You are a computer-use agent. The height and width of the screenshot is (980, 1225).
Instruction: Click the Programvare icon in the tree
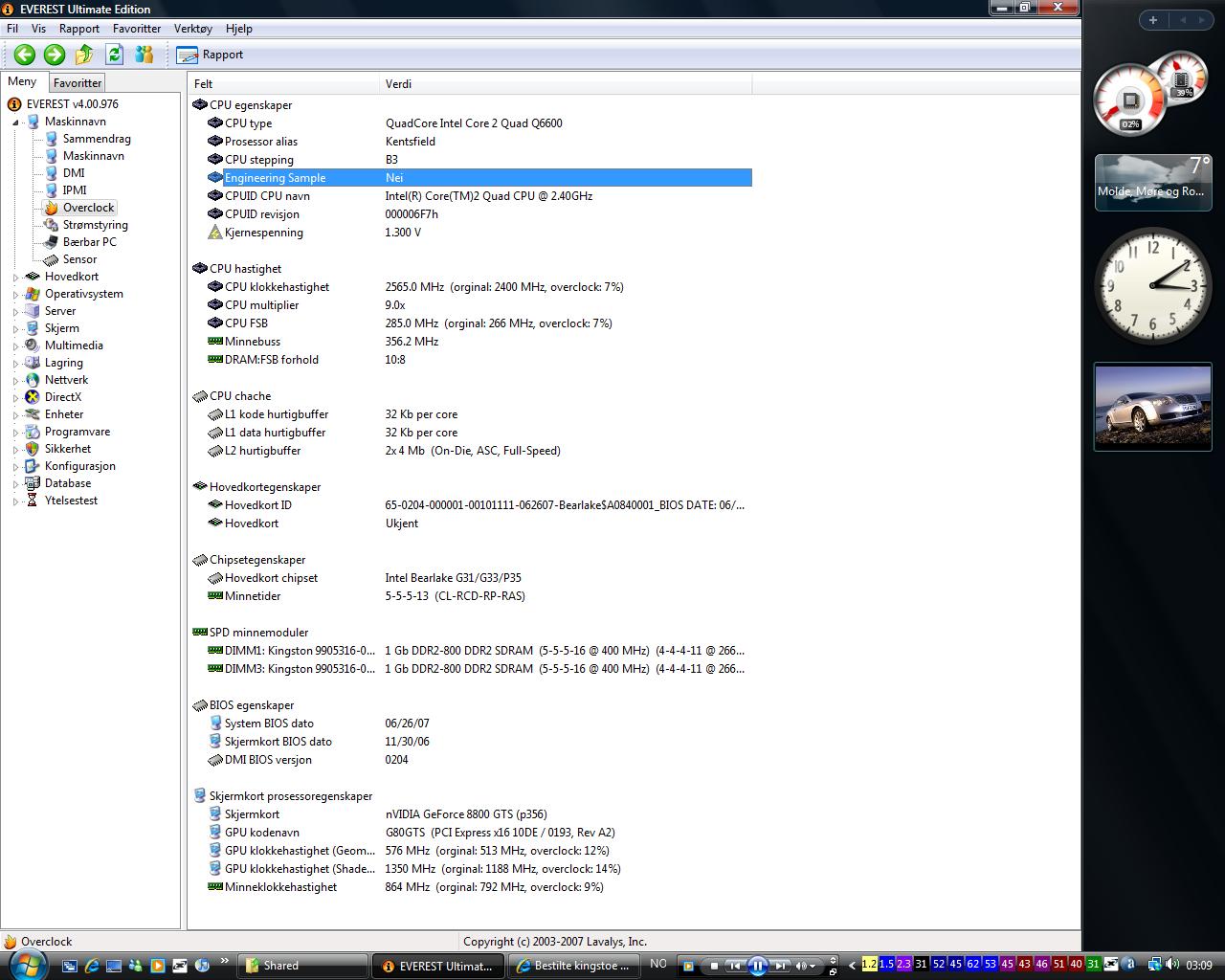point(33,432)
